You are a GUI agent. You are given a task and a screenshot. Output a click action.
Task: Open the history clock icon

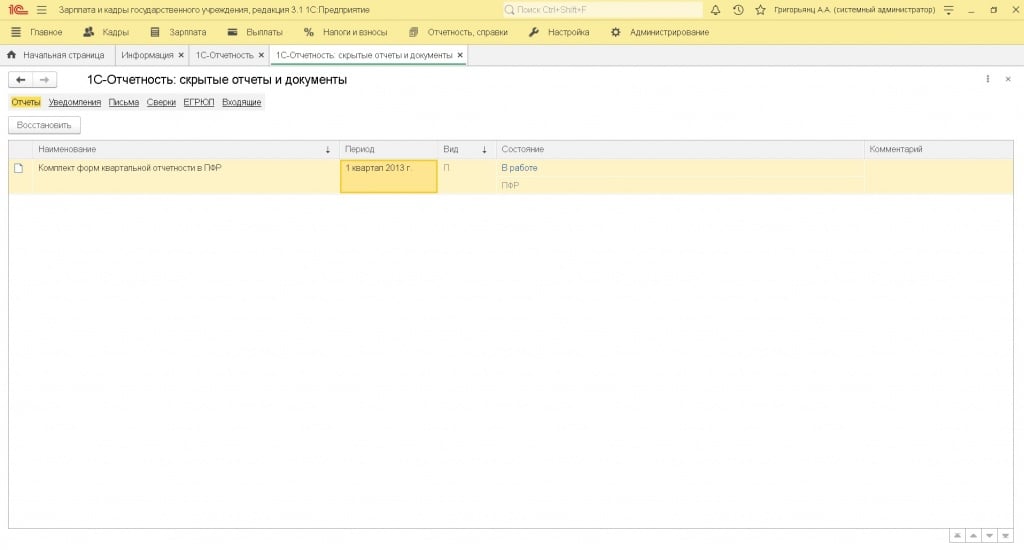738,10
